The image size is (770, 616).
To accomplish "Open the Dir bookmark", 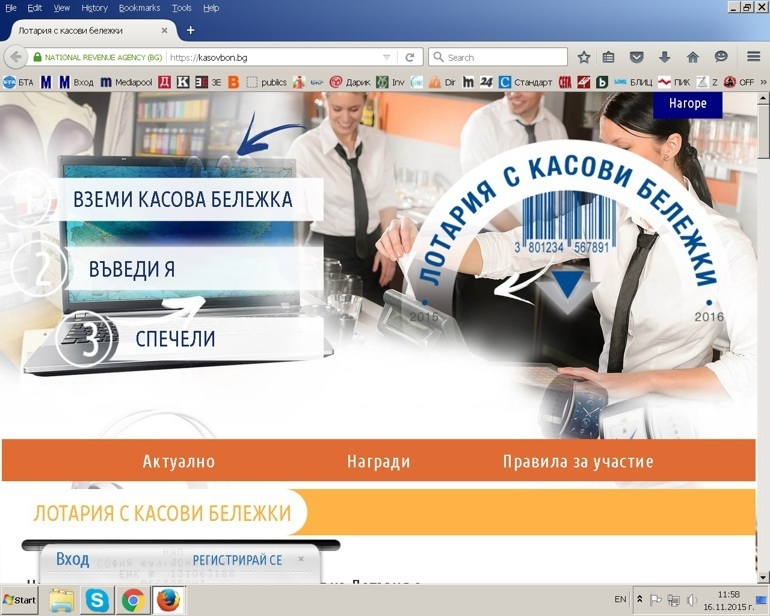I will coord(442,83).
